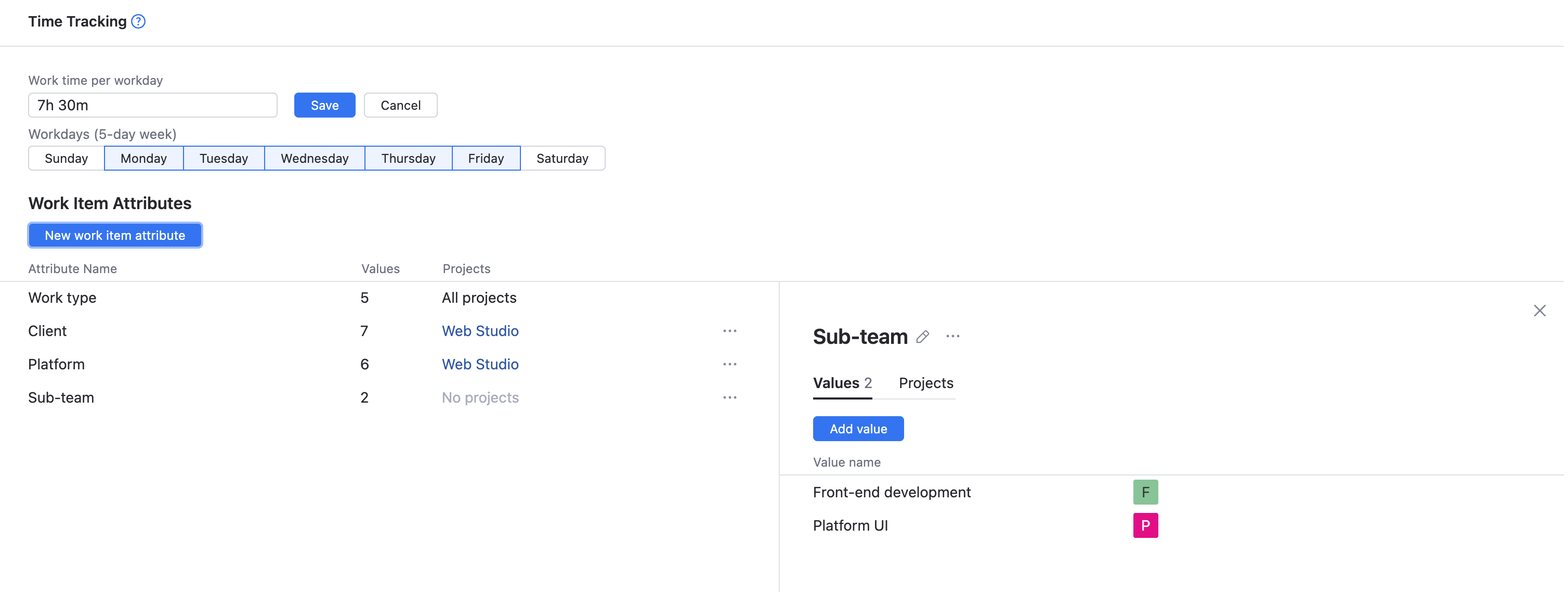Cancel the work time change
This screenshot has width=1568, height=592.
click(400, 105)
